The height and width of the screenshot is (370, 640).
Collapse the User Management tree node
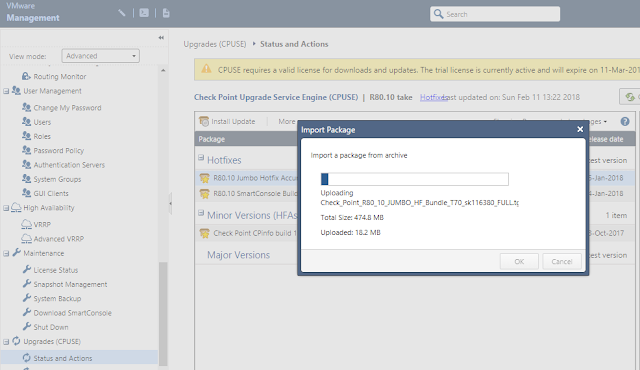click(6, 91)
